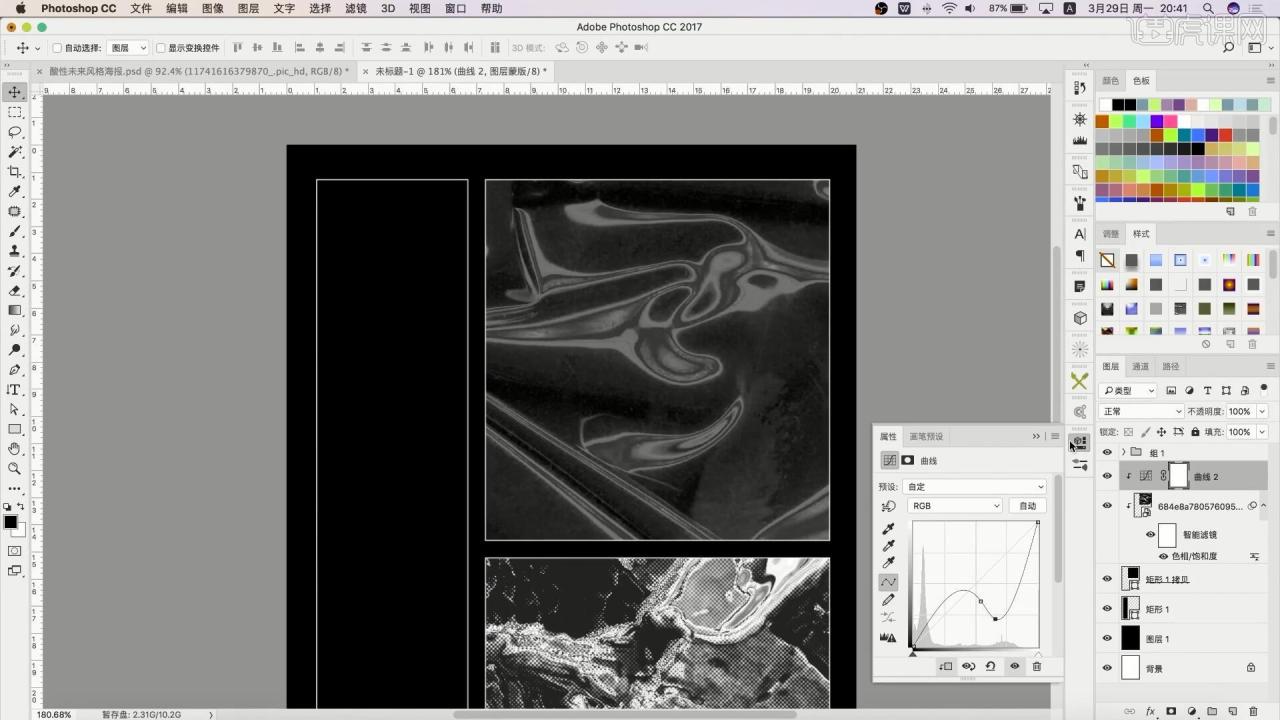Hide the 组 1 group layer
Viewport: 1280px width, 720px height.
1107,453
